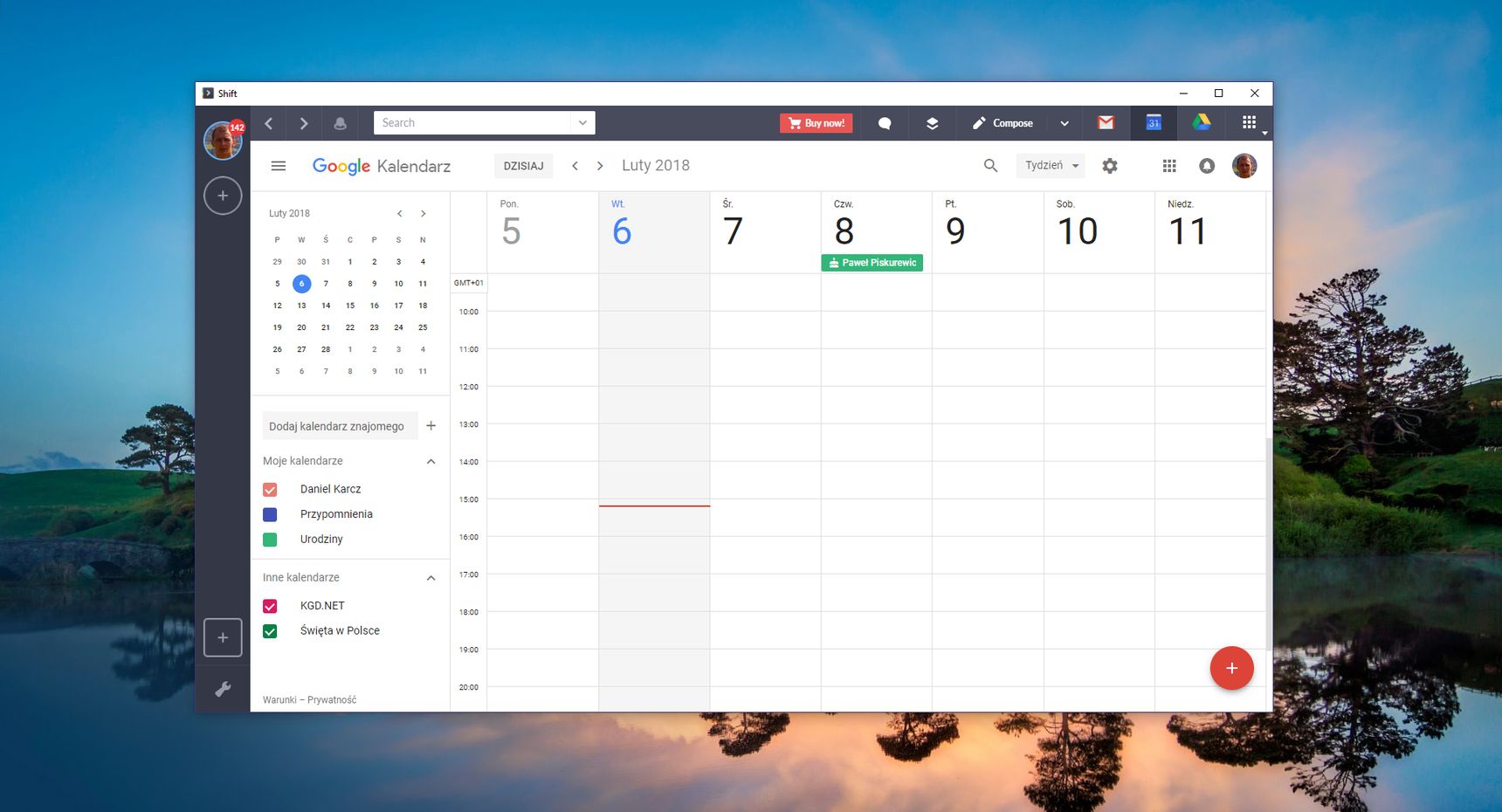Search the calendar with magnifier icon

(990, 166)
